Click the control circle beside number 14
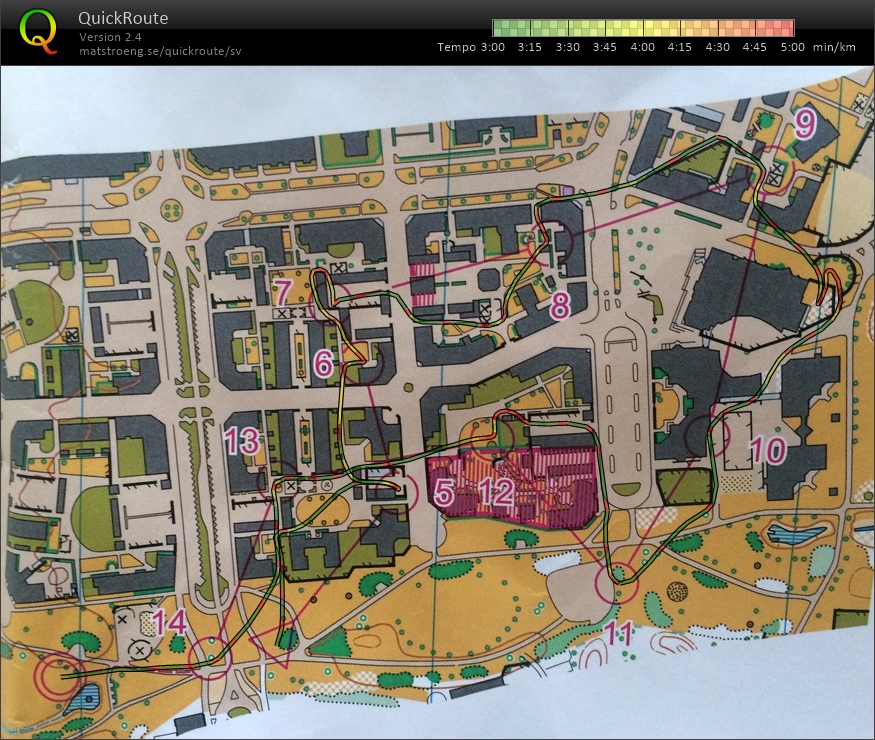The height and width of the screenshot is (740, 875). coord(210,659)
